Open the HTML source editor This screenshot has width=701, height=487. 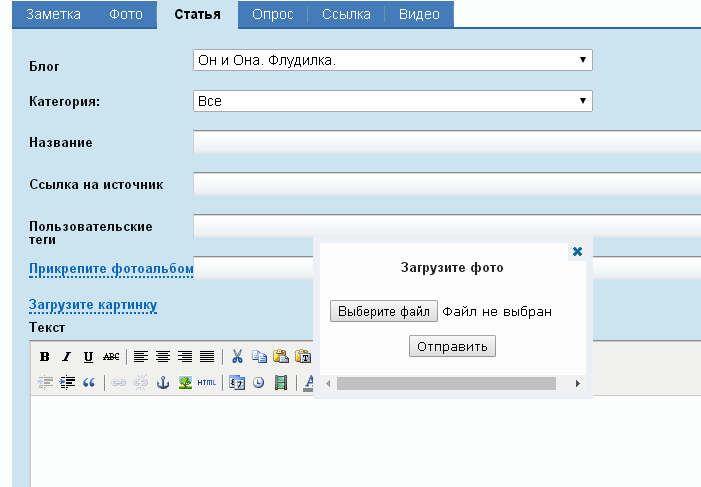pyautogui.click(x=206, y=382)
